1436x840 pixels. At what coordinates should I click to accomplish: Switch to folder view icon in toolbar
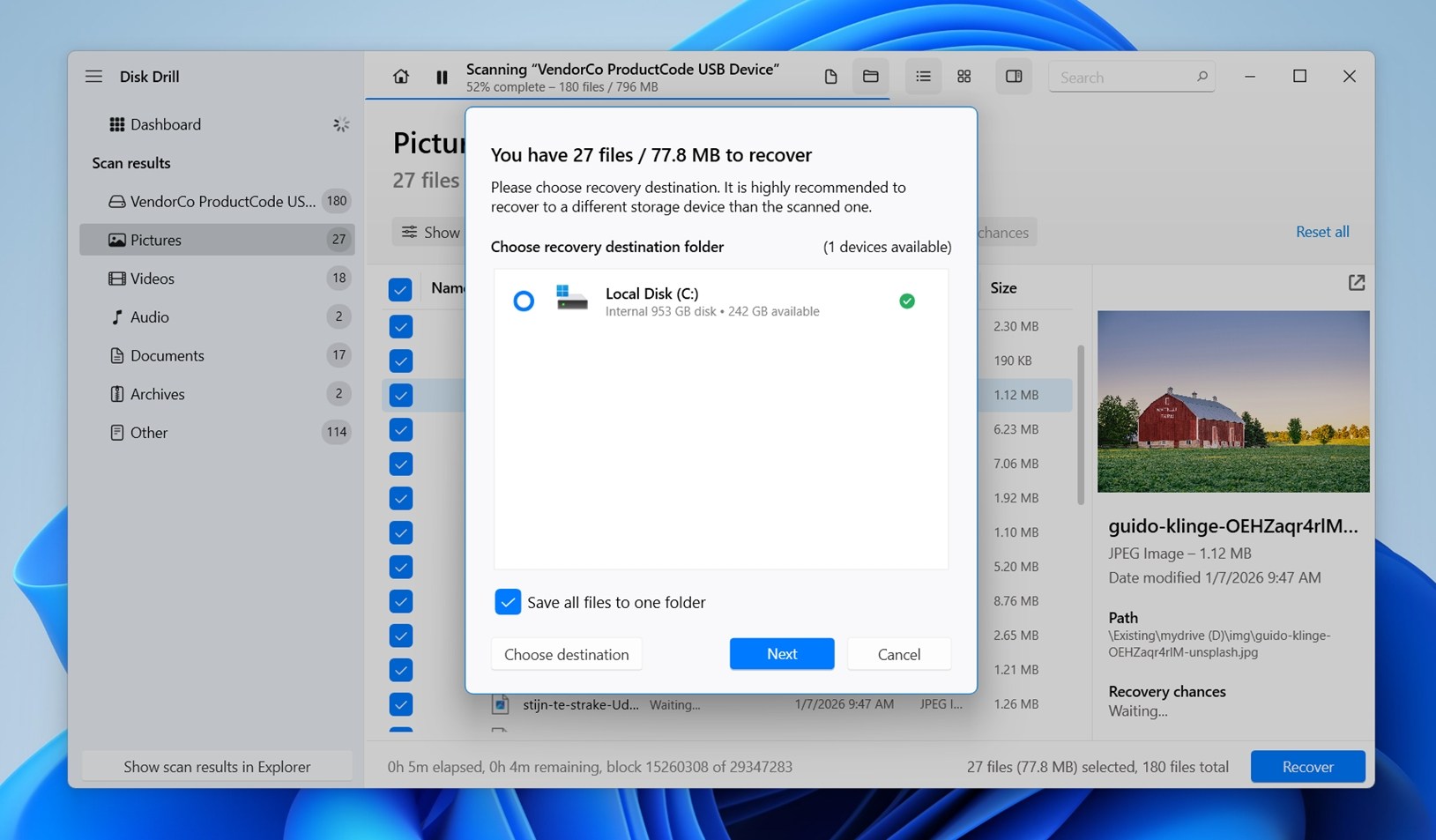[871, 77]
